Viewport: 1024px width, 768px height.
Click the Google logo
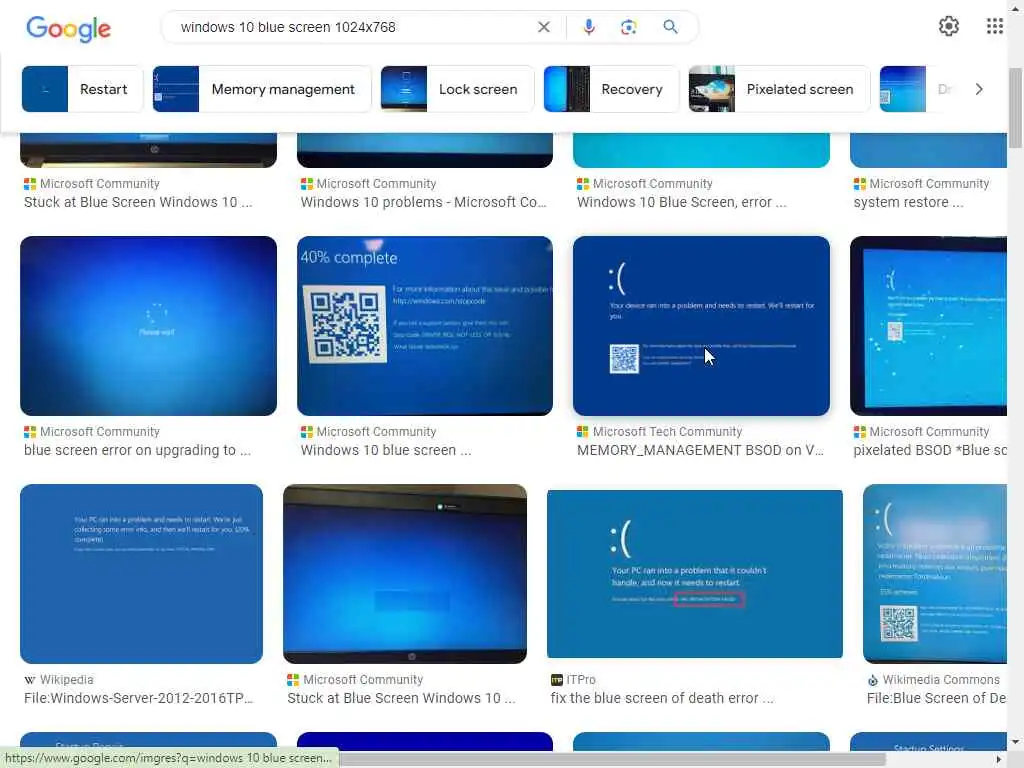(69, 28)
